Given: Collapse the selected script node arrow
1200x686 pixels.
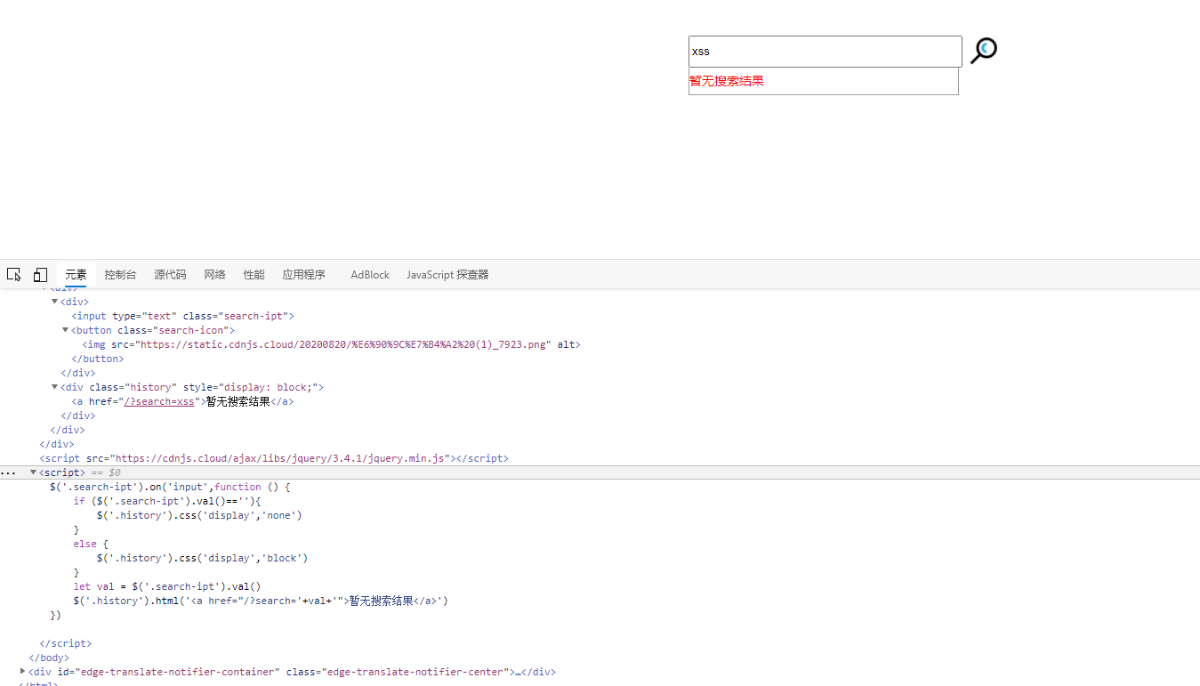Looking at the screenshot, I should [x=33, y=473].
